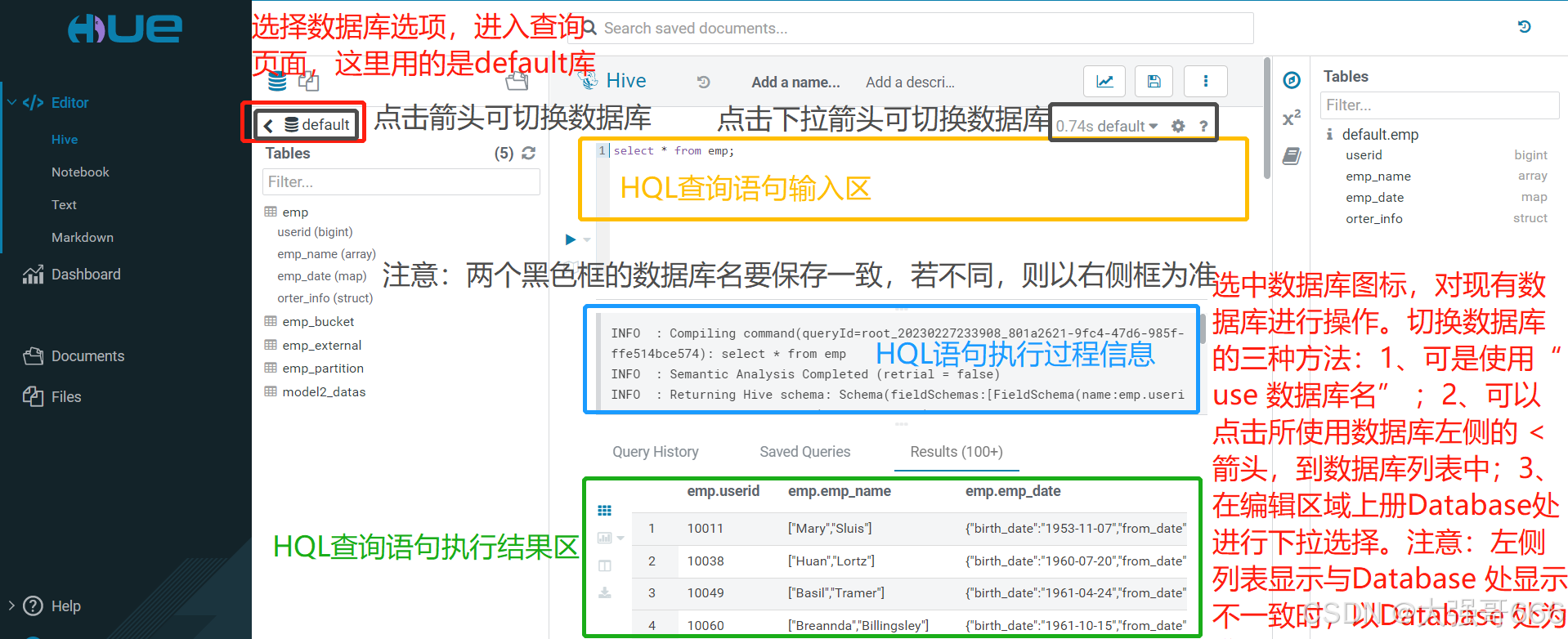This screenshot has height=639, width=1568.
Task: Open the documents icon beside the database icon
Action: point(308,81)
